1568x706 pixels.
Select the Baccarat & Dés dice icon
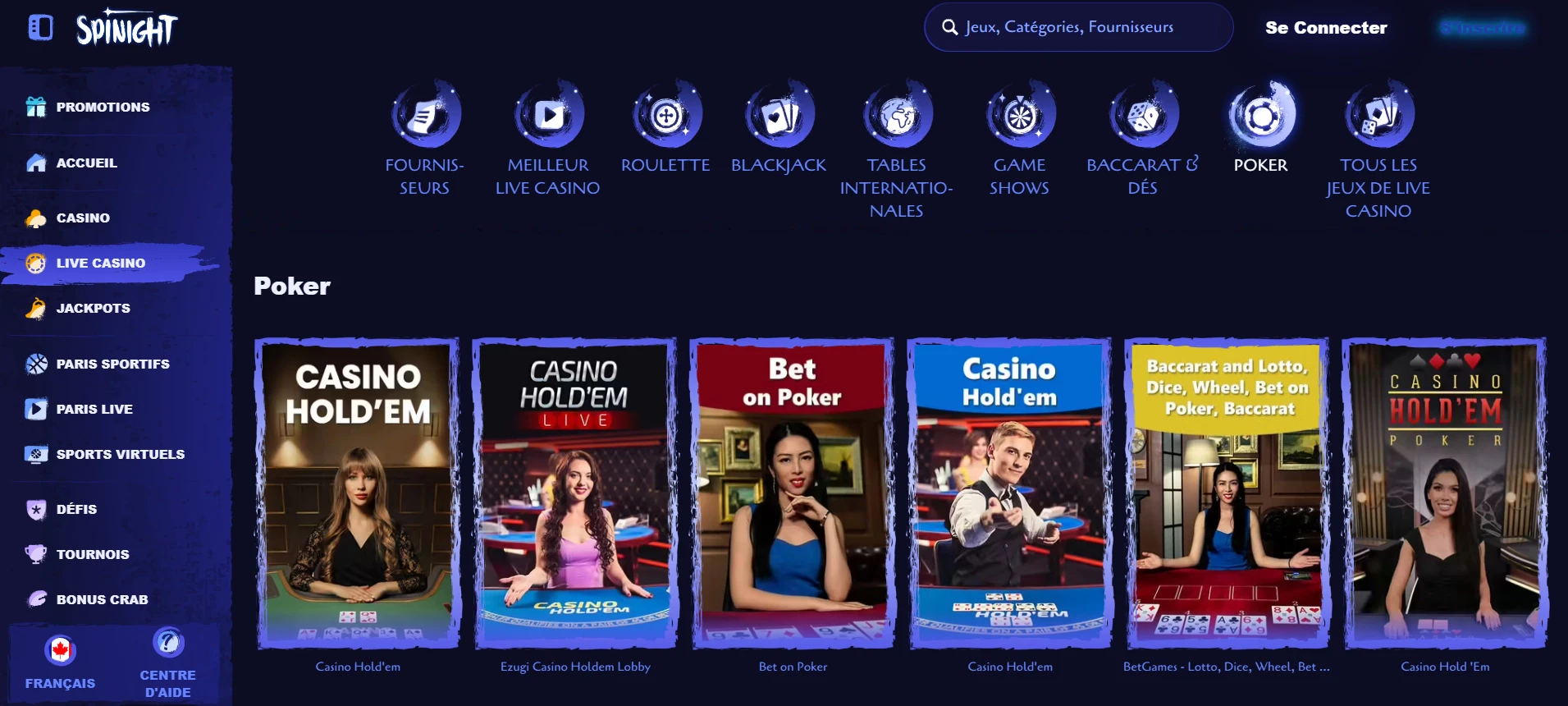1143,114
